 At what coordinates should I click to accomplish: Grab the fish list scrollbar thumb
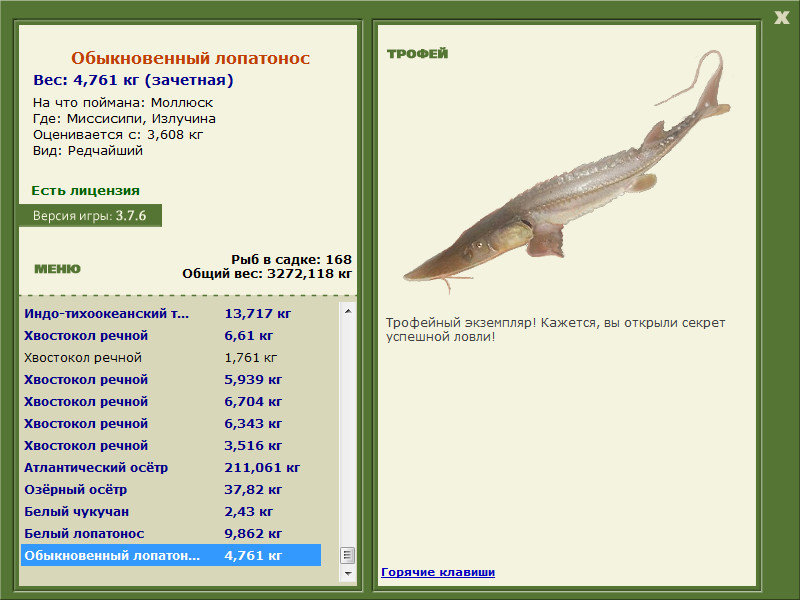coord(348,555)
